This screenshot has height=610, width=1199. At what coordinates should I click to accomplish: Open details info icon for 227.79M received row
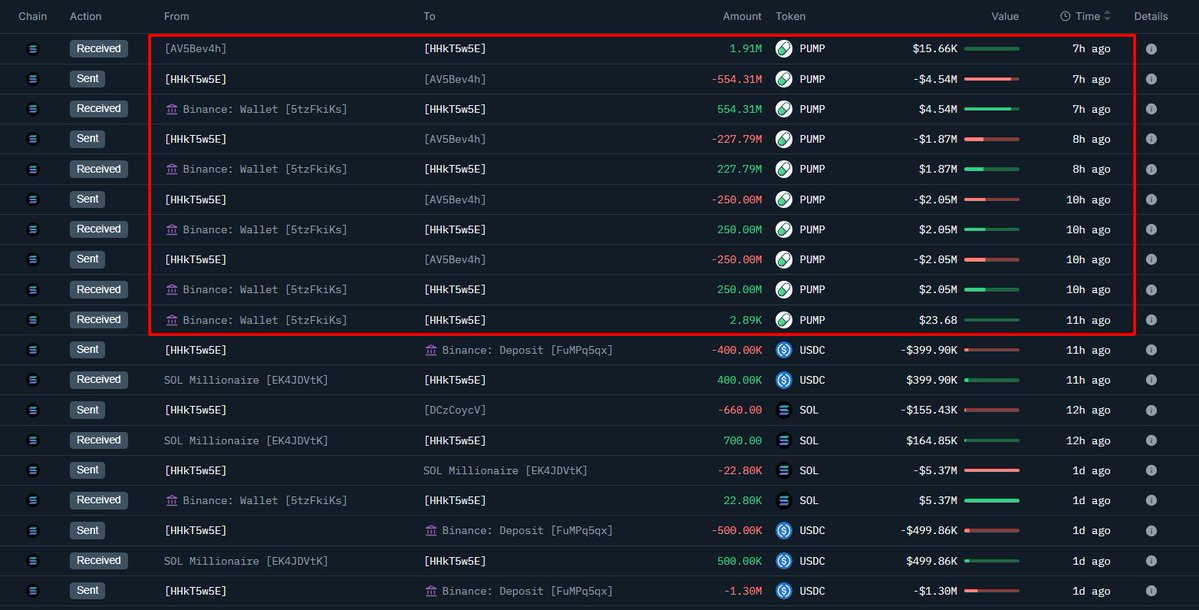[x=1151, y=169]
